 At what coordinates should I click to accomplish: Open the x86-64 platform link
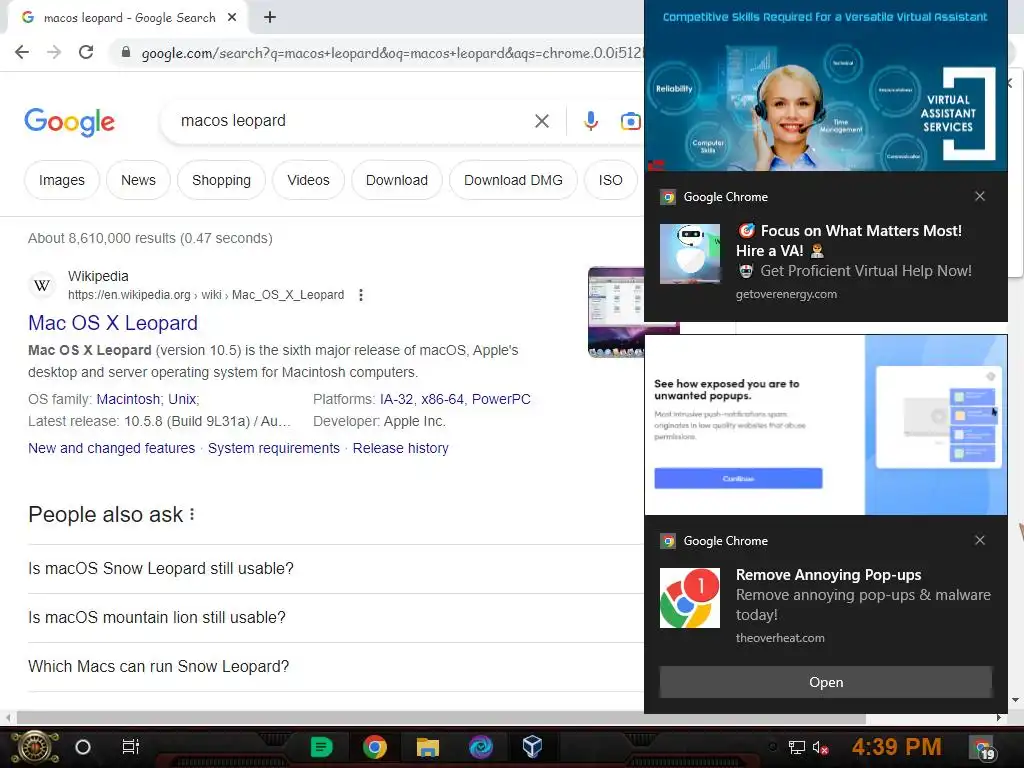(x=442, y=399)
